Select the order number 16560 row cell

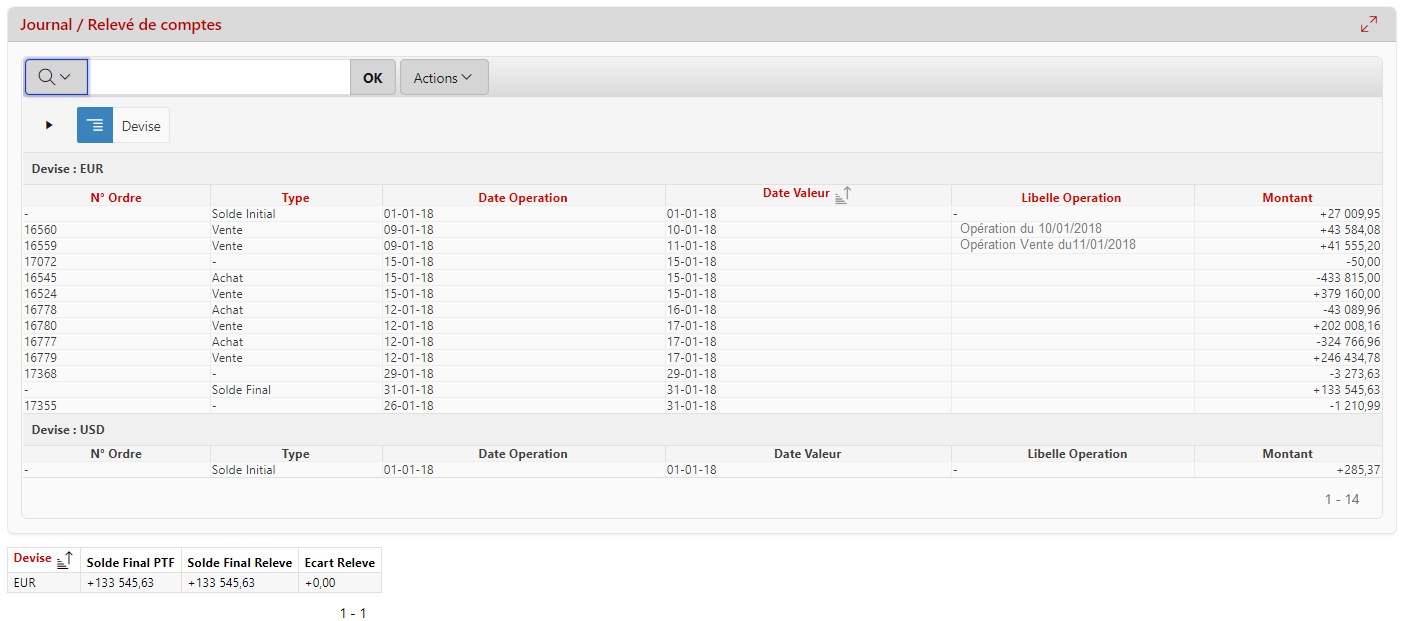pos(40,230)
